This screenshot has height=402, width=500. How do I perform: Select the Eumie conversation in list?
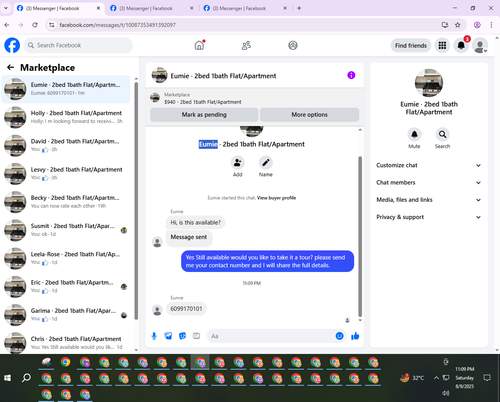(66, 89)
